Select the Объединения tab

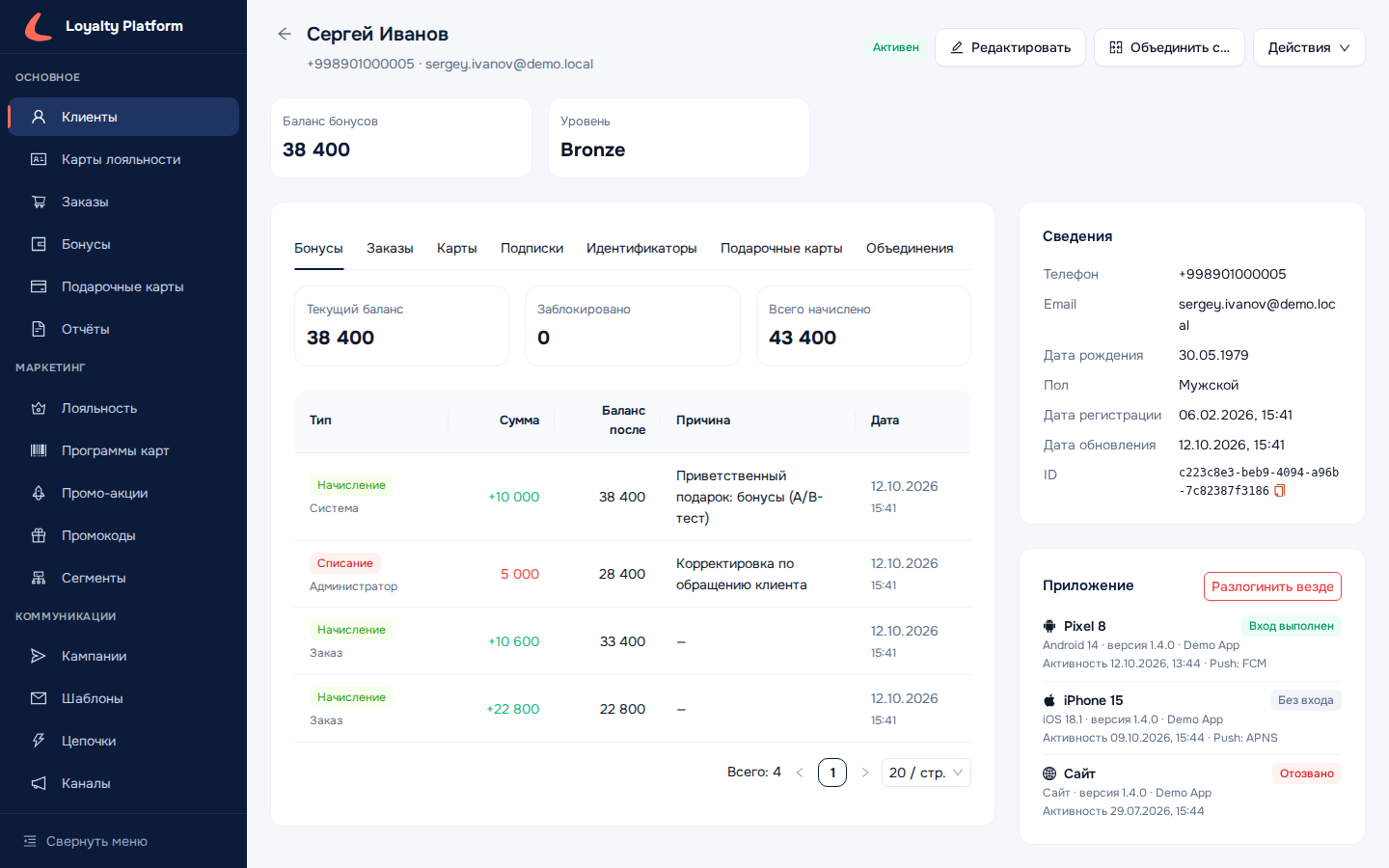(910, 248)
